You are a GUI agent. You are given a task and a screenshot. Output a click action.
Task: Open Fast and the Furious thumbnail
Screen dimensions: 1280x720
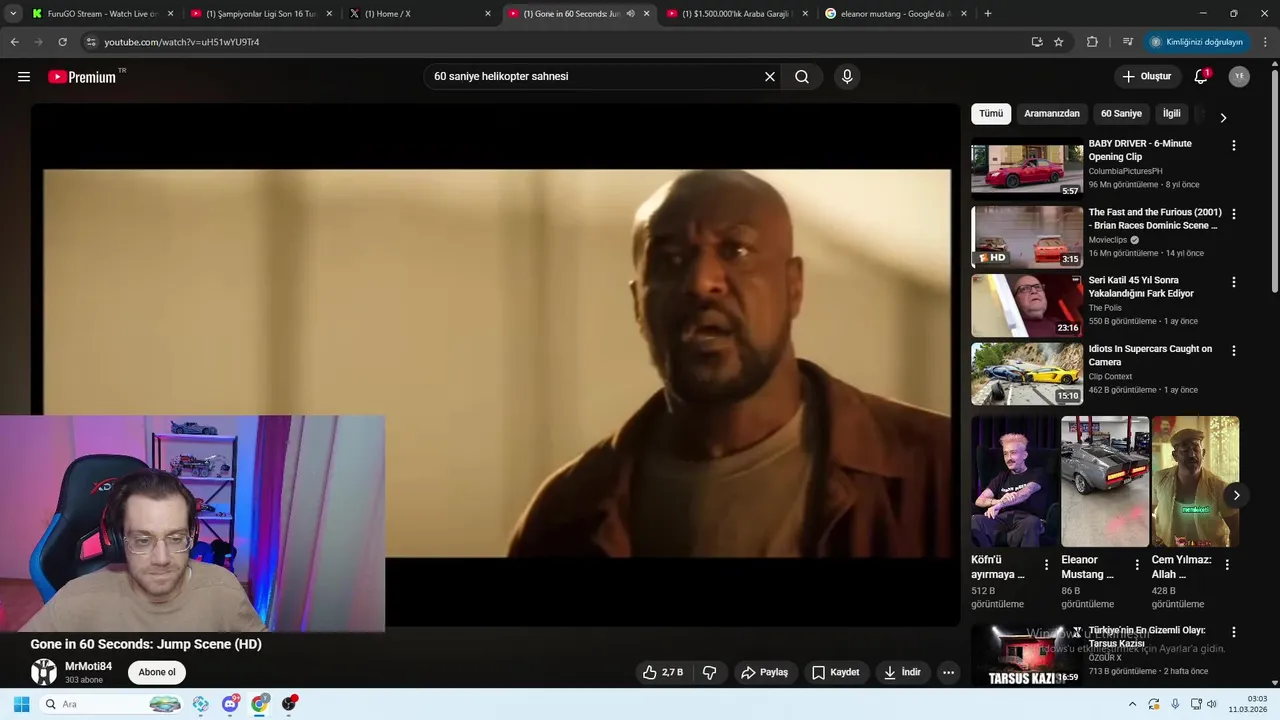click(x=1027, y=237)
